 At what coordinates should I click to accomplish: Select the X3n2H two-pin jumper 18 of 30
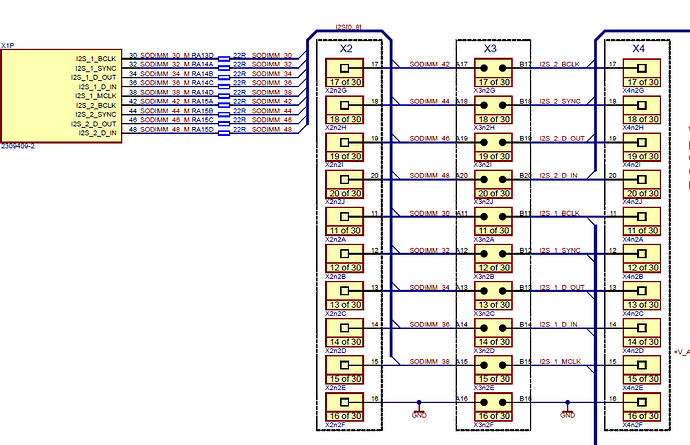(x=491, y=109)
